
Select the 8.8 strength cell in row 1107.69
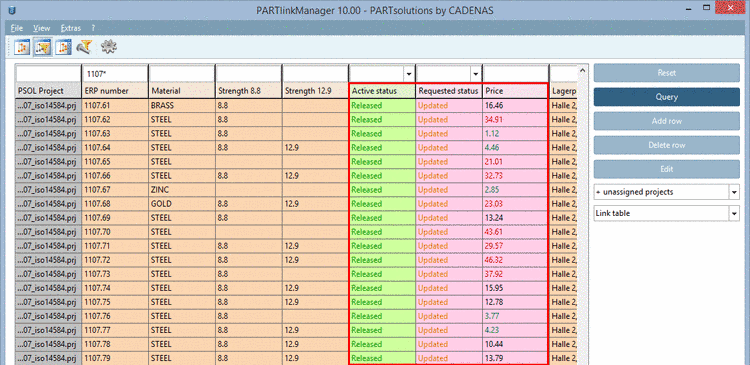pos(249,218)
